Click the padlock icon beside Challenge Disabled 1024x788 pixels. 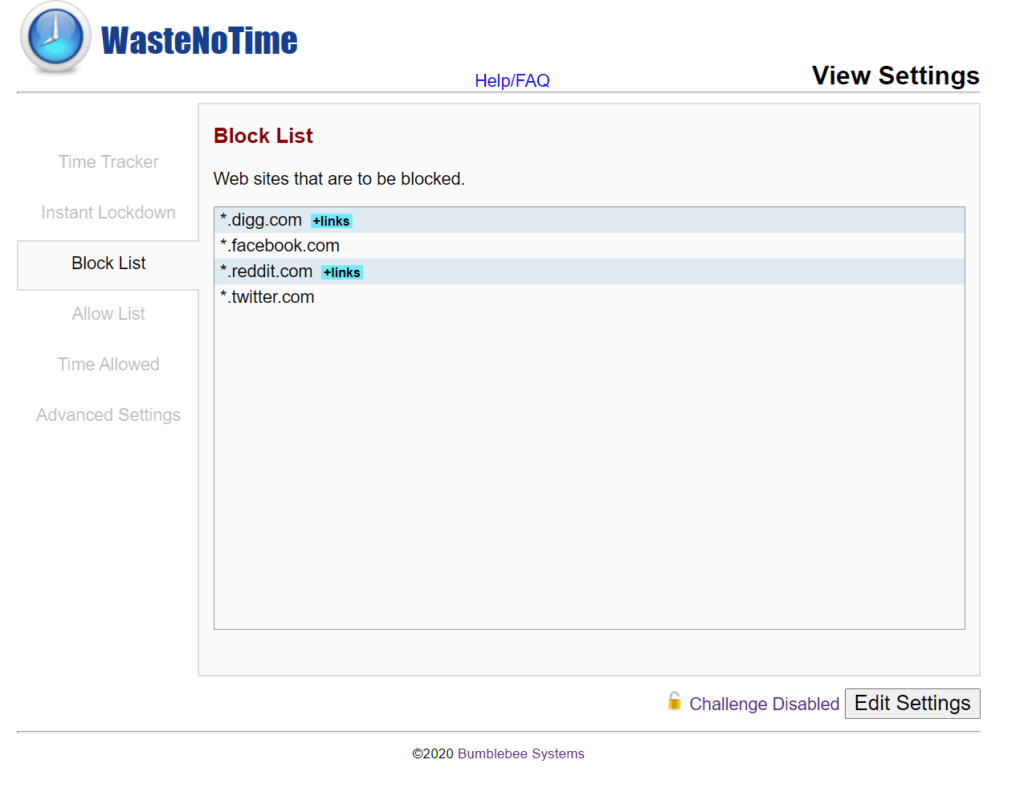(675, 702)
